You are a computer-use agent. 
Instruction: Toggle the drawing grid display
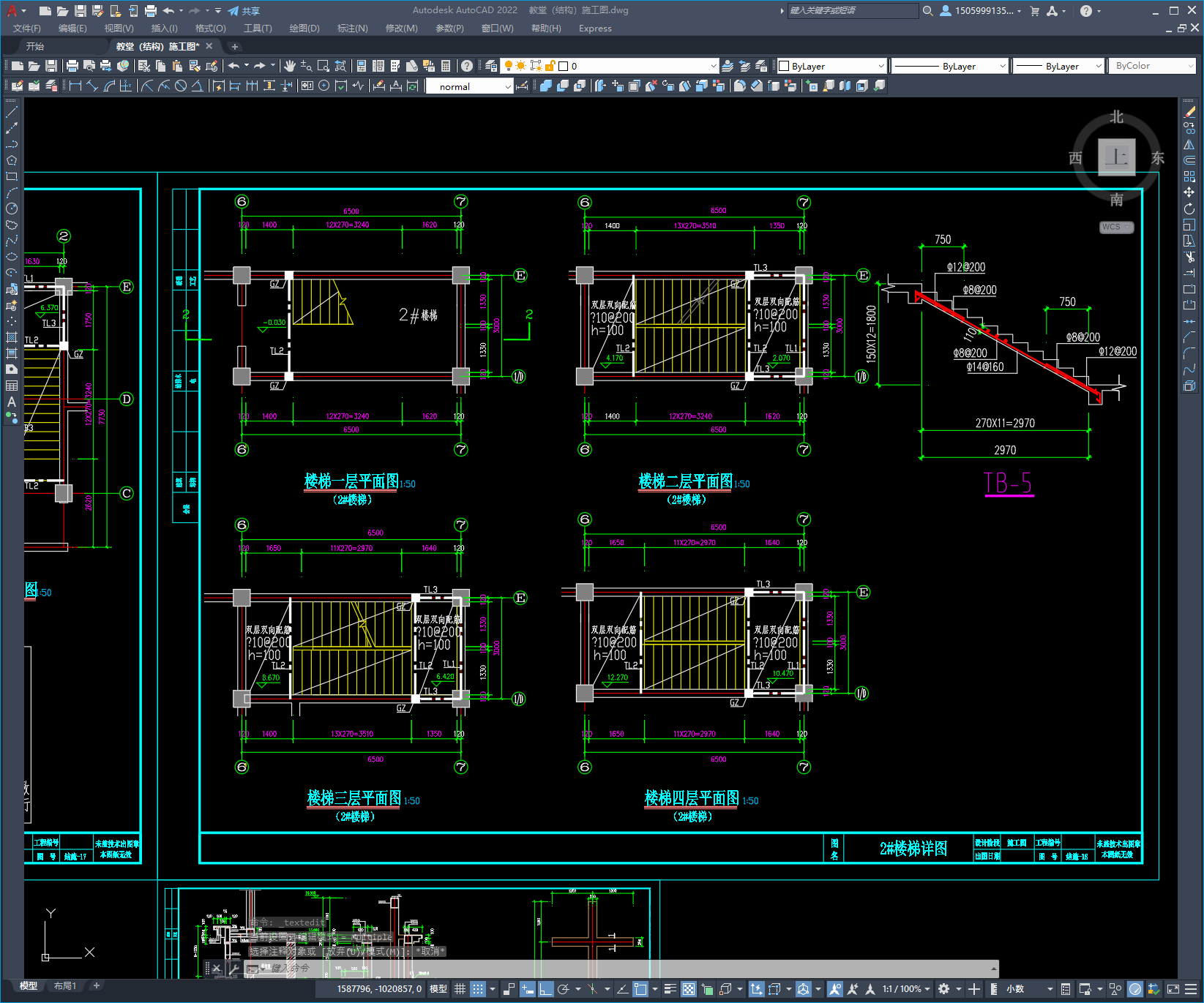[x=460, y=989]
